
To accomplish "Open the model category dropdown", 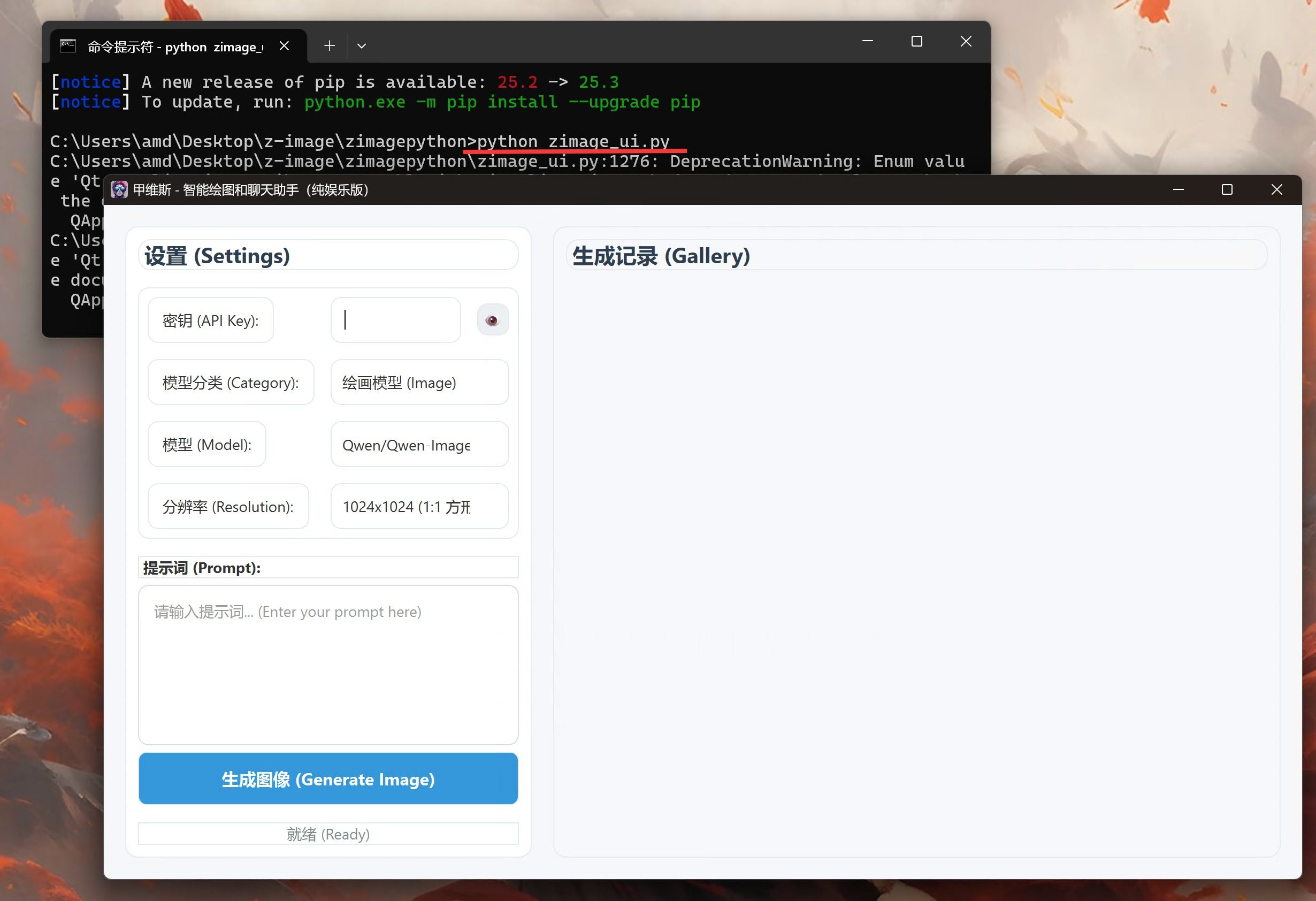I will tap(419, 383).
